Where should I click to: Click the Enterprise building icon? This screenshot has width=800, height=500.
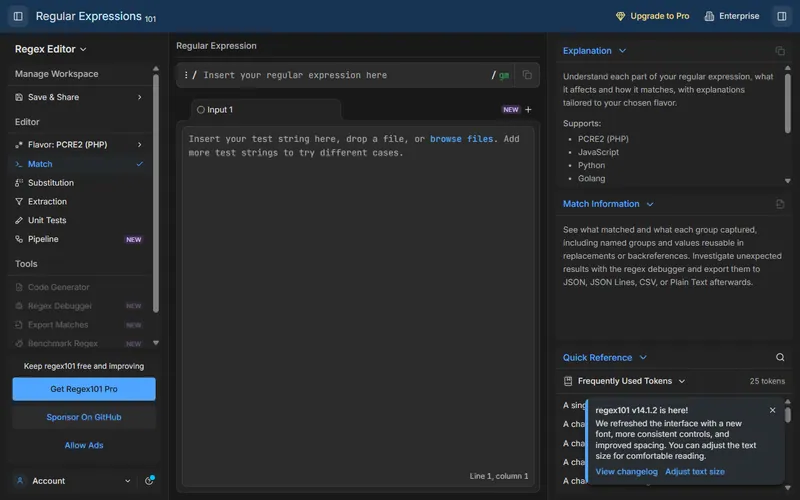(709, 16)
